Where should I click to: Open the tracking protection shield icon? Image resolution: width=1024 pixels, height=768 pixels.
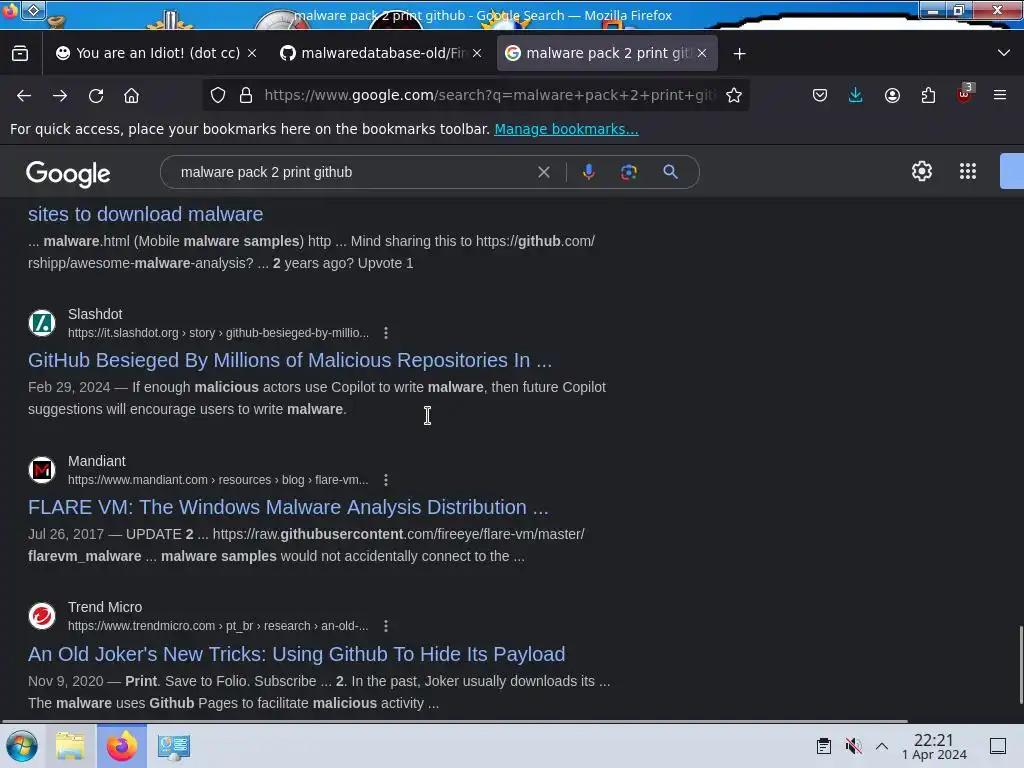[218, 95]
